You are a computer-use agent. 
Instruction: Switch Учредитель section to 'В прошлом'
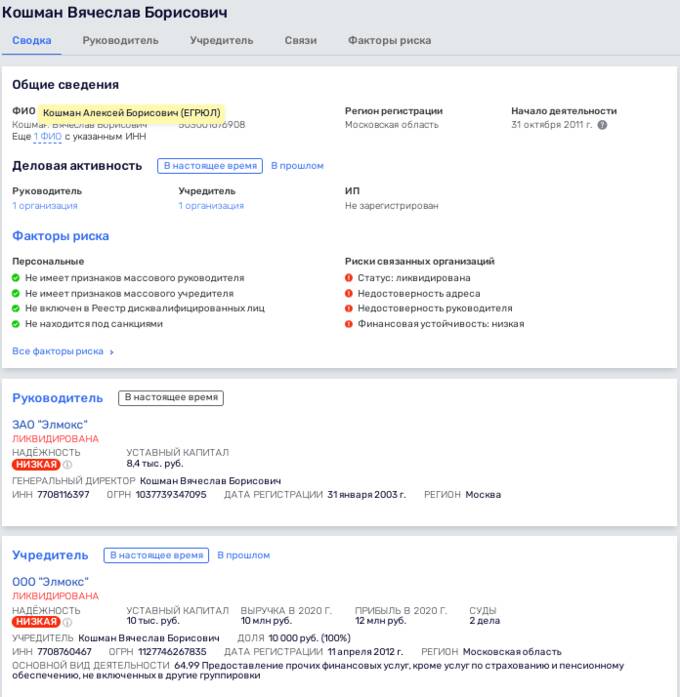(x=243, y=555)
